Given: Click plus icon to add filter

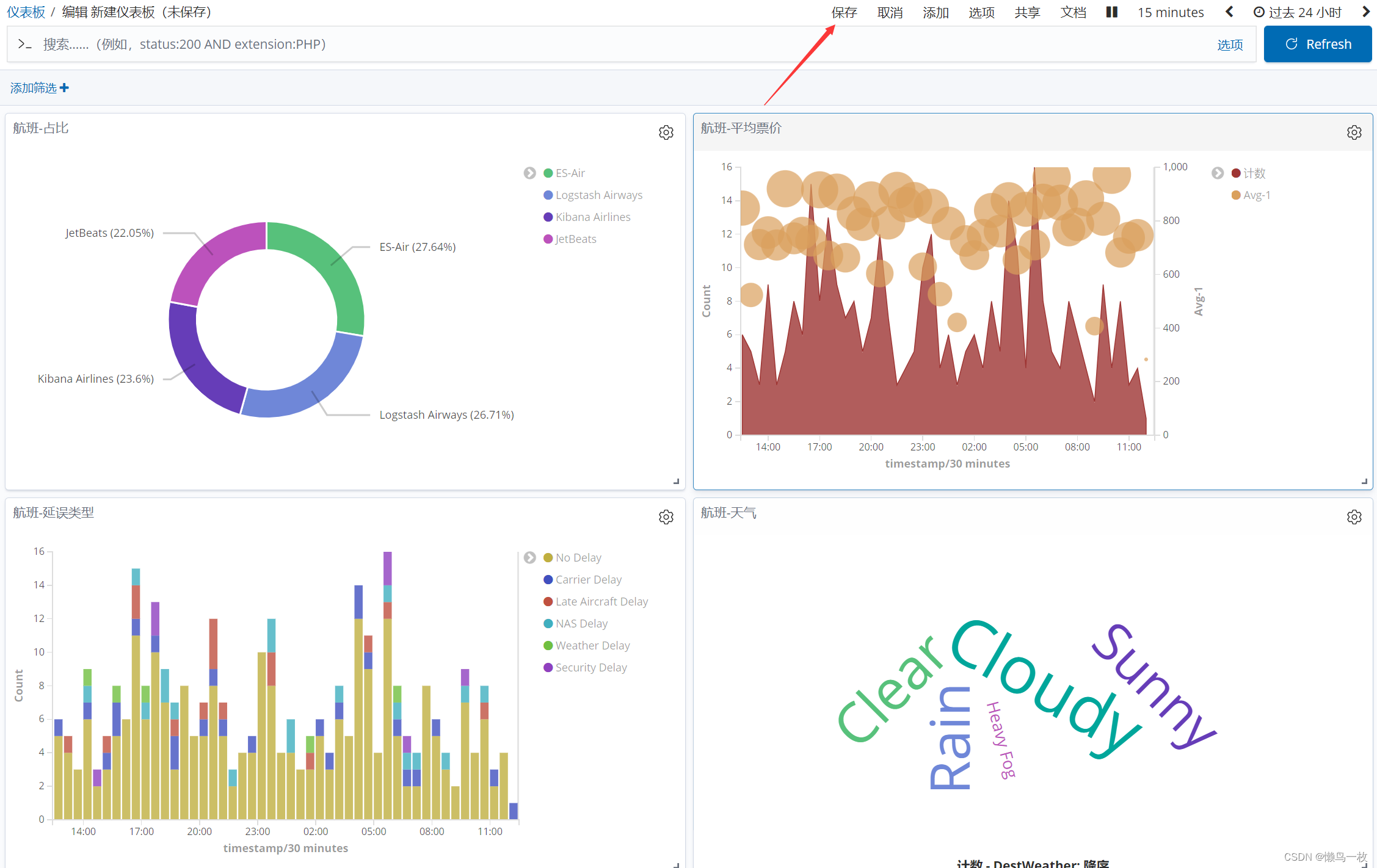Looking at the screenshot, I should (x=64, y=88).
